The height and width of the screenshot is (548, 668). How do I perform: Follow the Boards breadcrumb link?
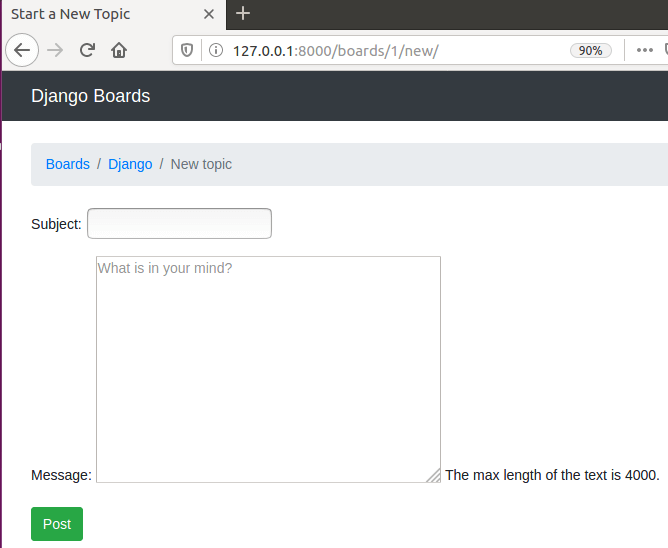tap(68, 164)
